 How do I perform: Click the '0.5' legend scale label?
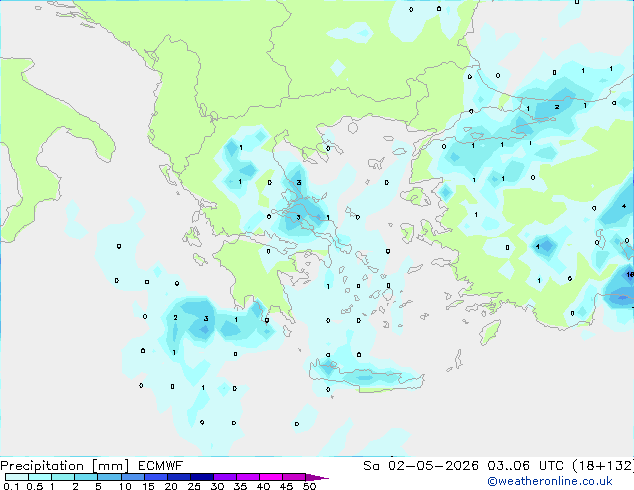[34, 486]
